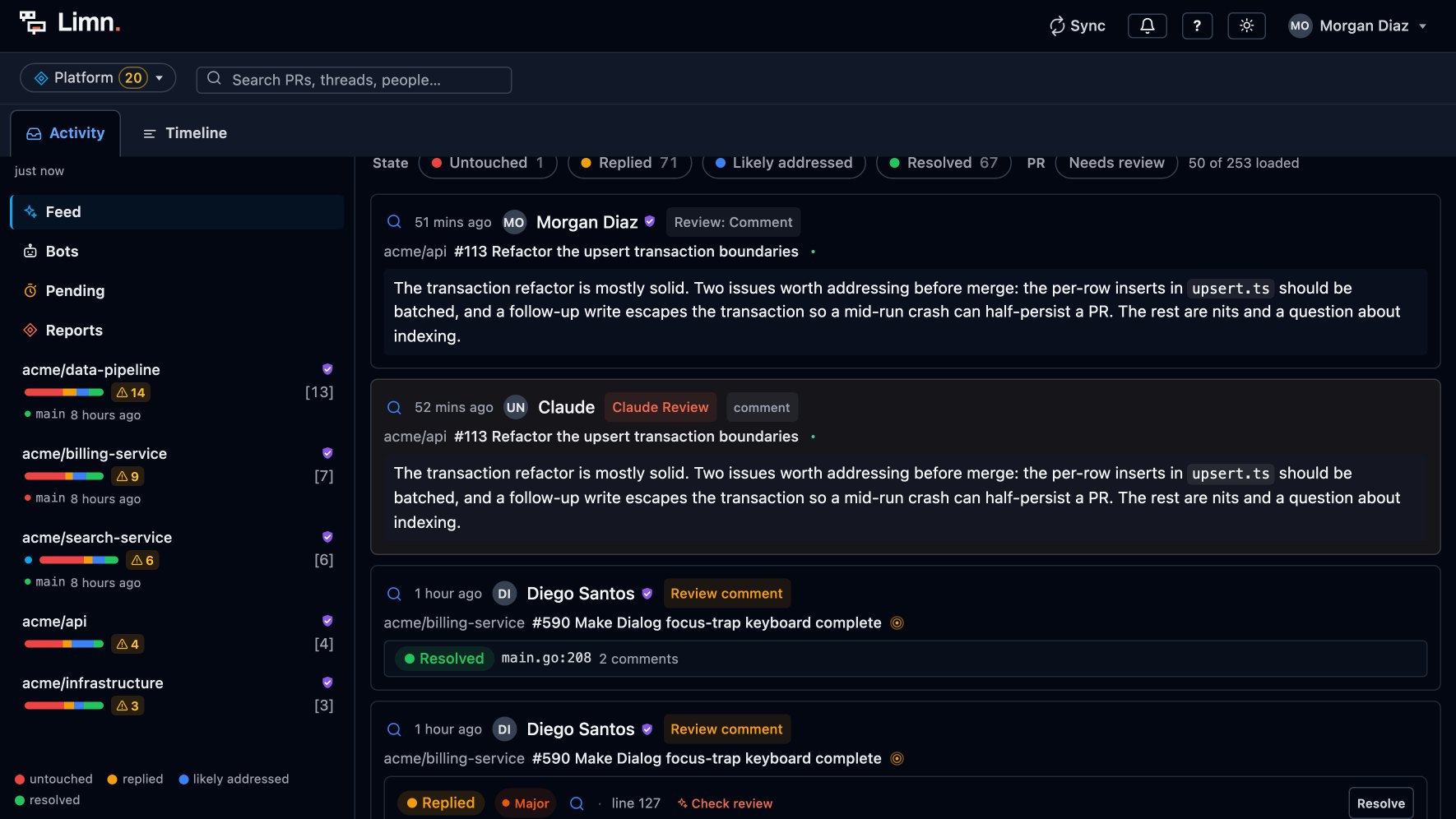Toggle the Likely addressed filter
Image resolution: width=1456 pixels, height=819 pixels.
coord(784,163)
